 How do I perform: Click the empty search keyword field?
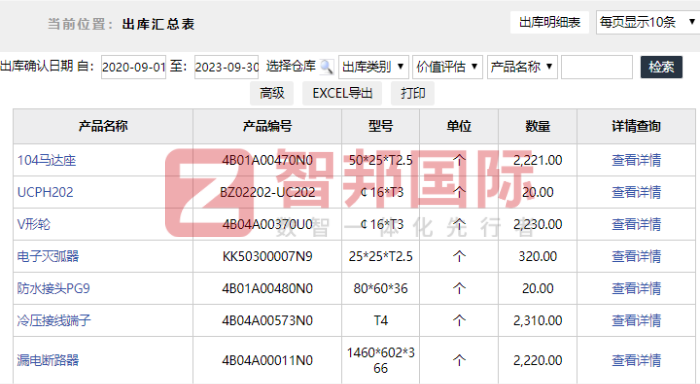tap(597, 67)
